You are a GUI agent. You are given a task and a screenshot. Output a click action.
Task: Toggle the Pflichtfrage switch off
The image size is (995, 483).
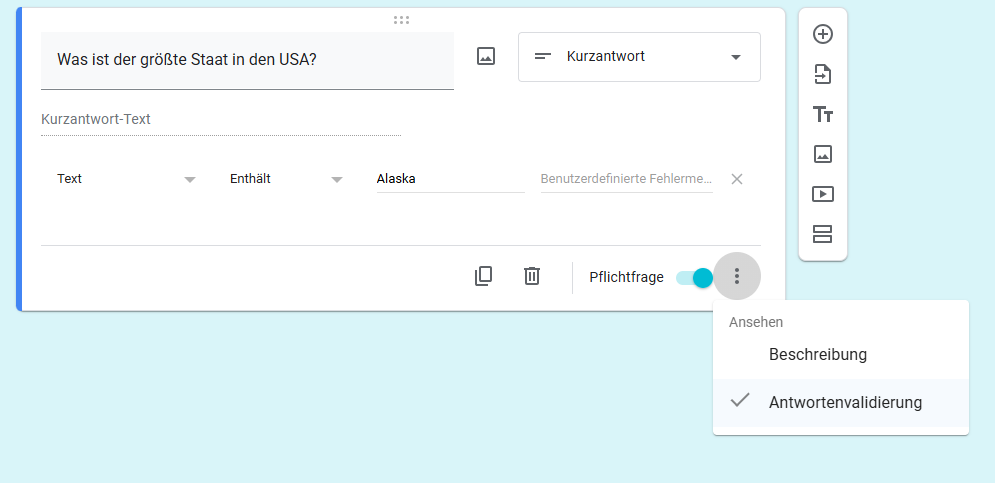[694, 277]
